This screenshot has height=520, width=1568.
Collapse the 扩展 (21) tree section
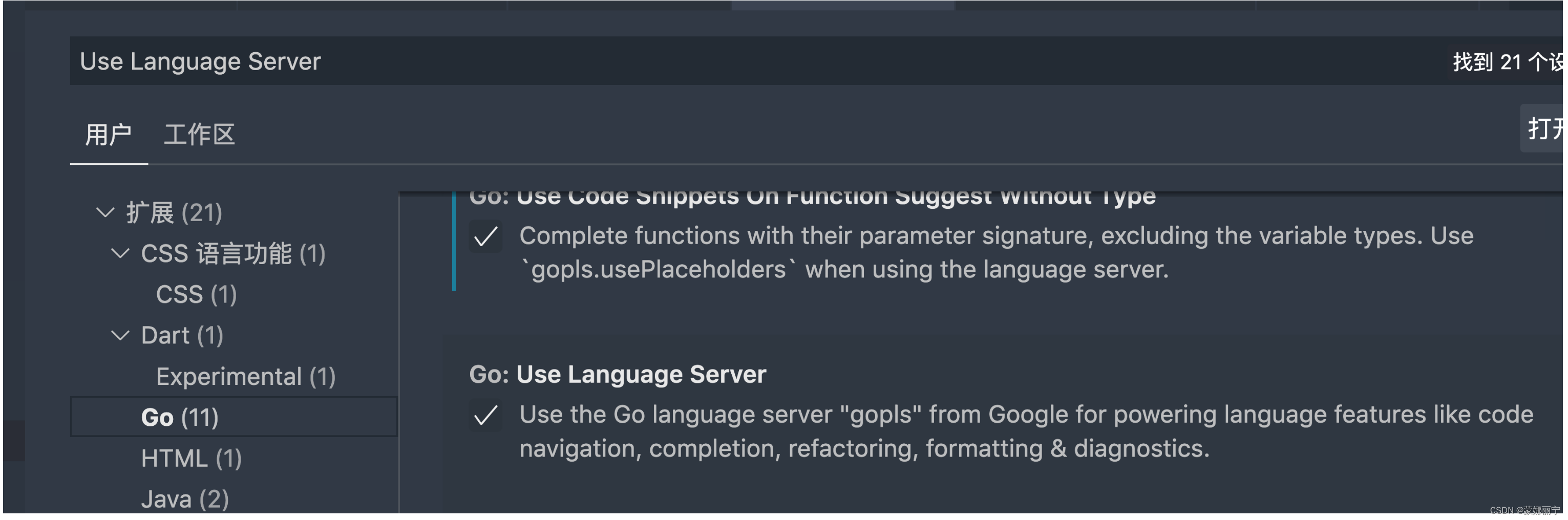click(105, 213)
